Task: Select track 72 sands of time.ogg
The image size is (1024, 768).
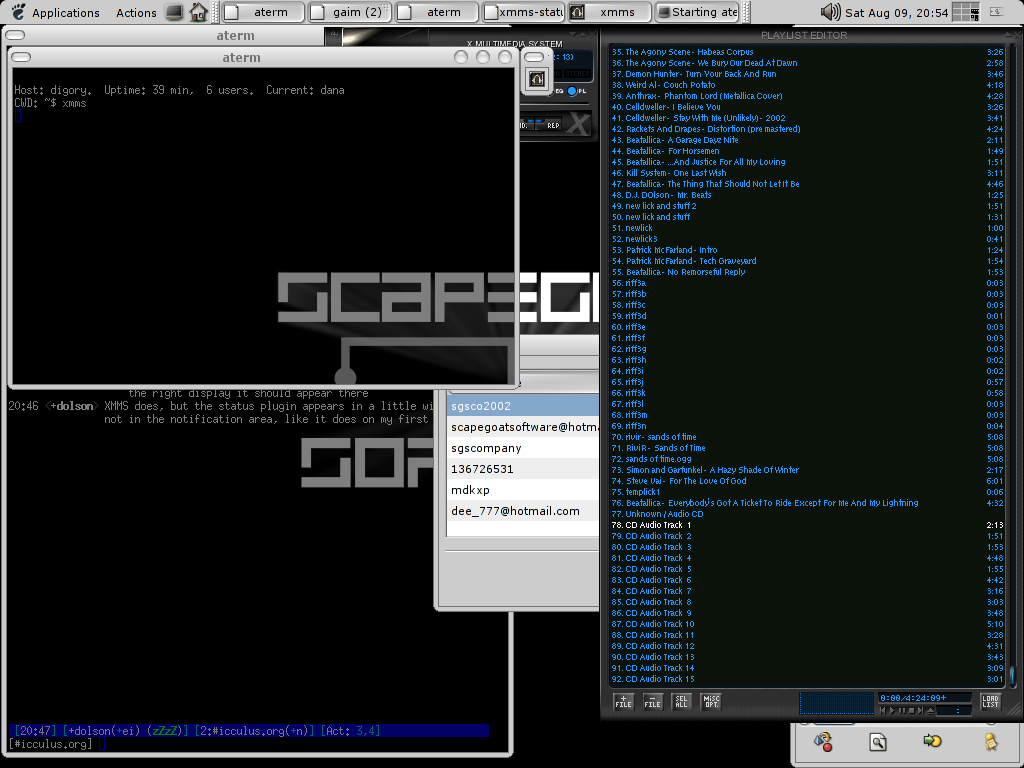Action: point(807,459)
